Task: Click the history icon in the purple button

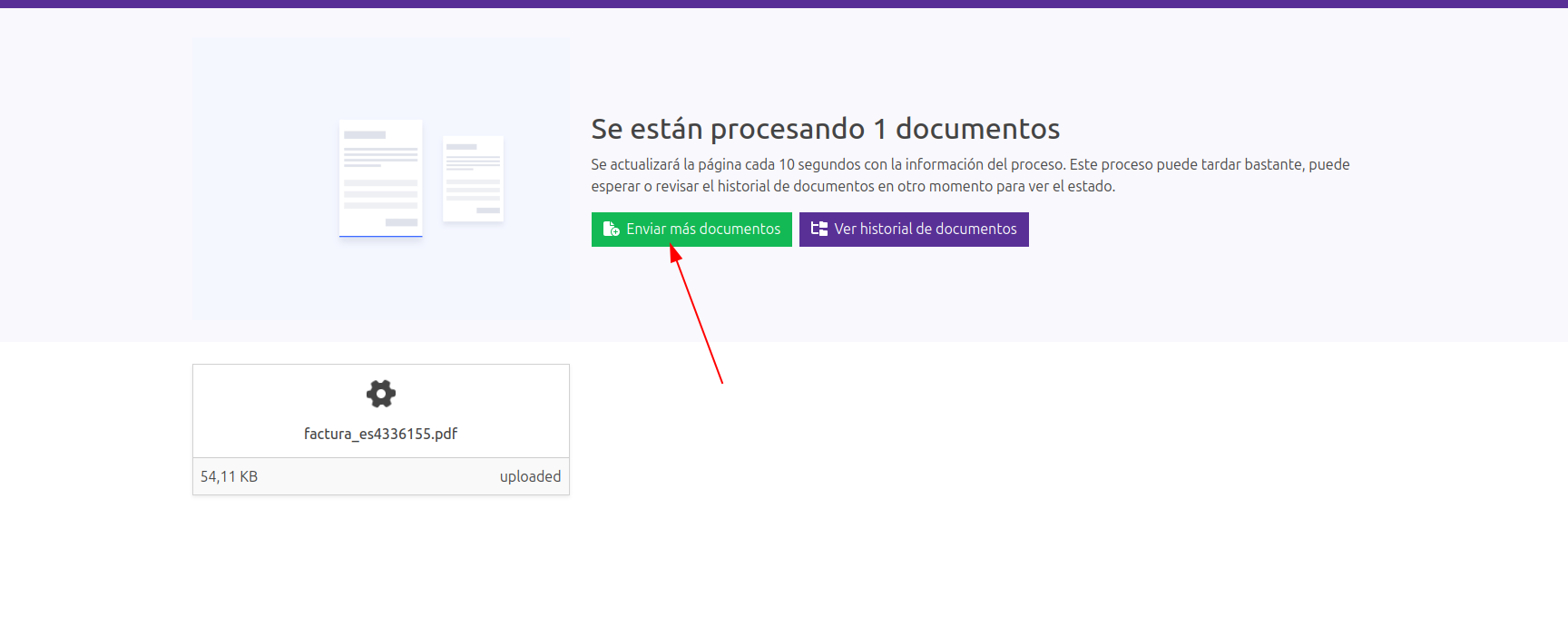Action: pos(819,229)
